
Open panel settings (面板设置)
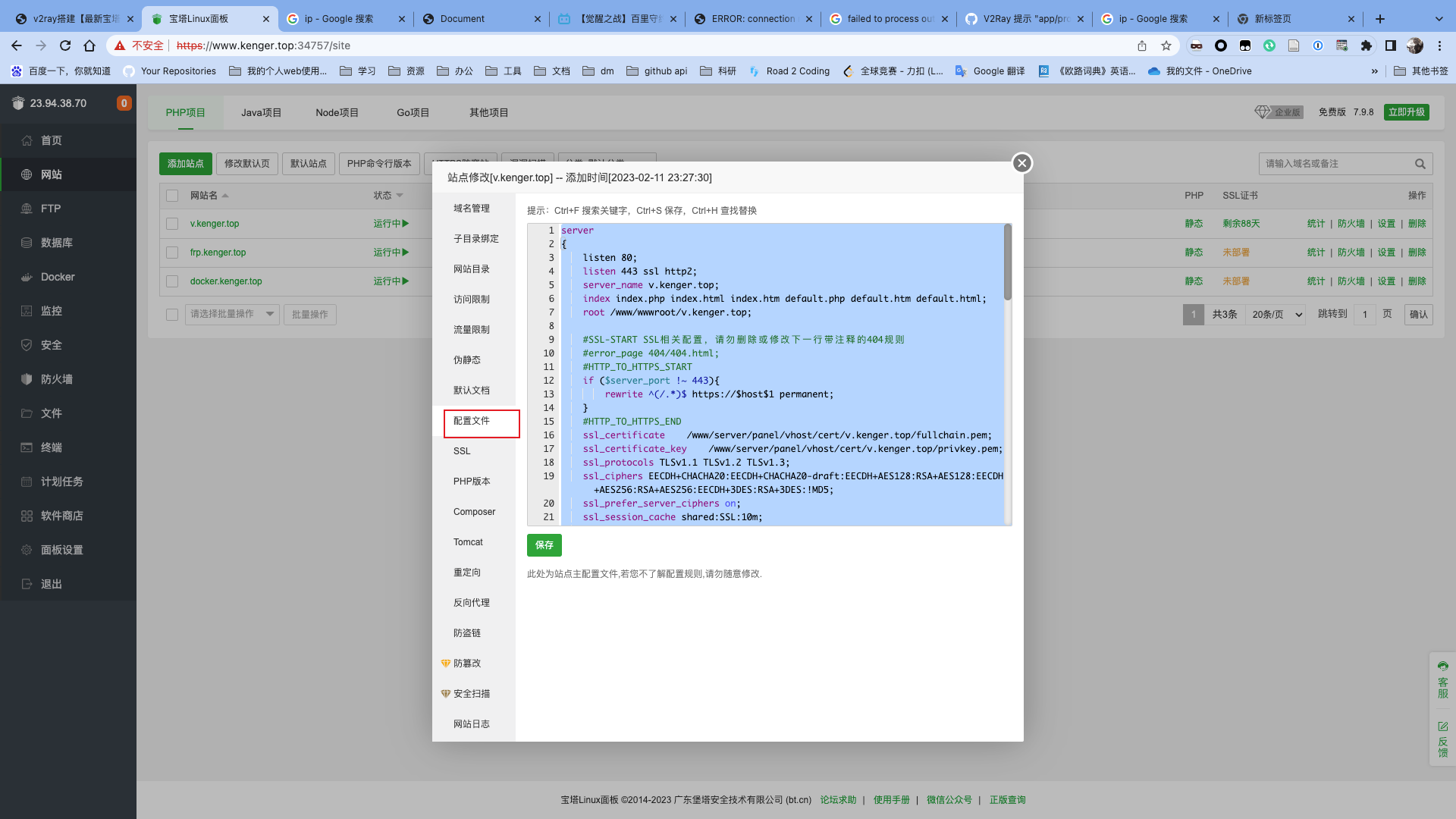pyautogui.click(x=61, y=550)
